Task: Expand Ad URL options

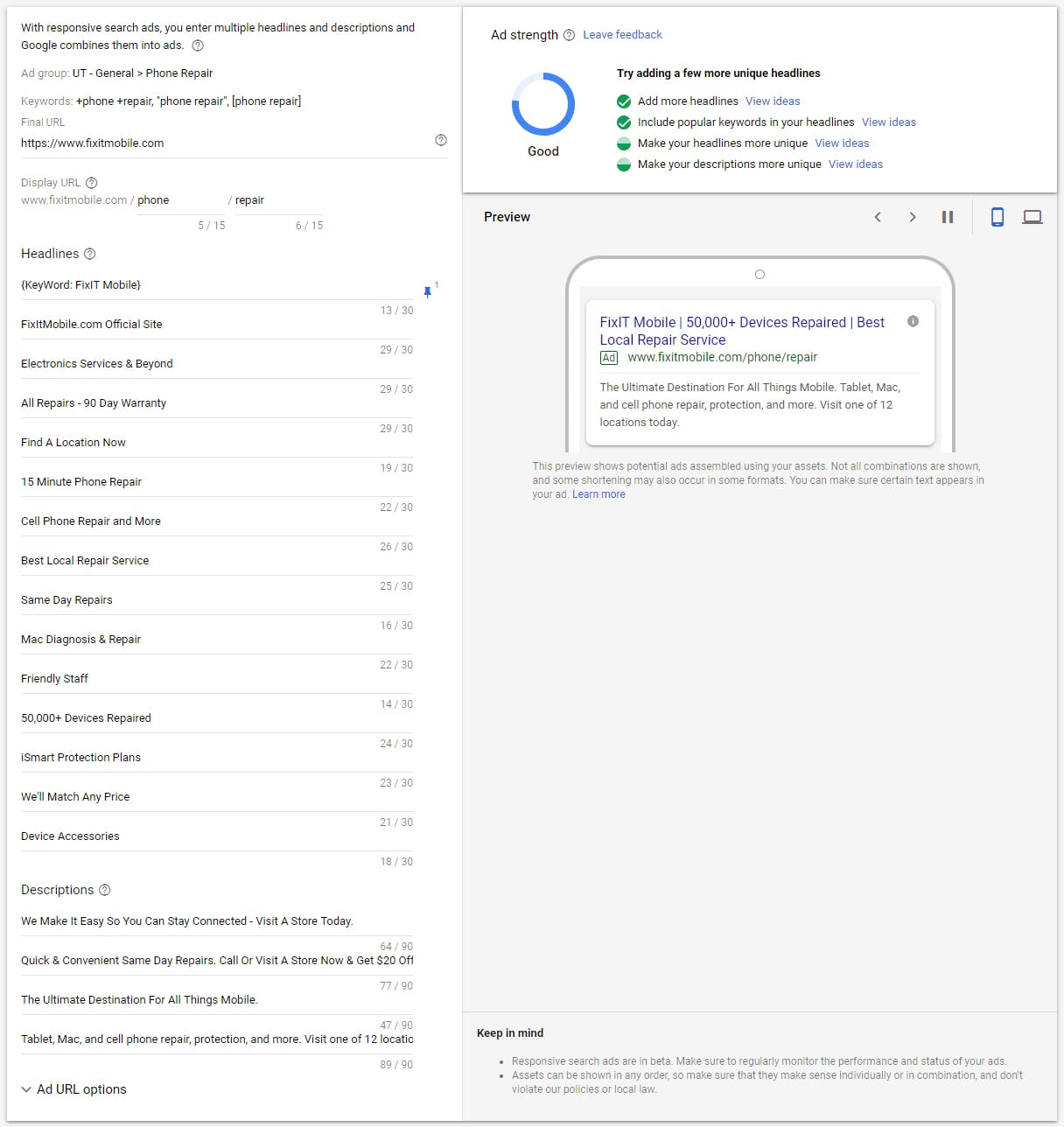Action: point(74,1089)
